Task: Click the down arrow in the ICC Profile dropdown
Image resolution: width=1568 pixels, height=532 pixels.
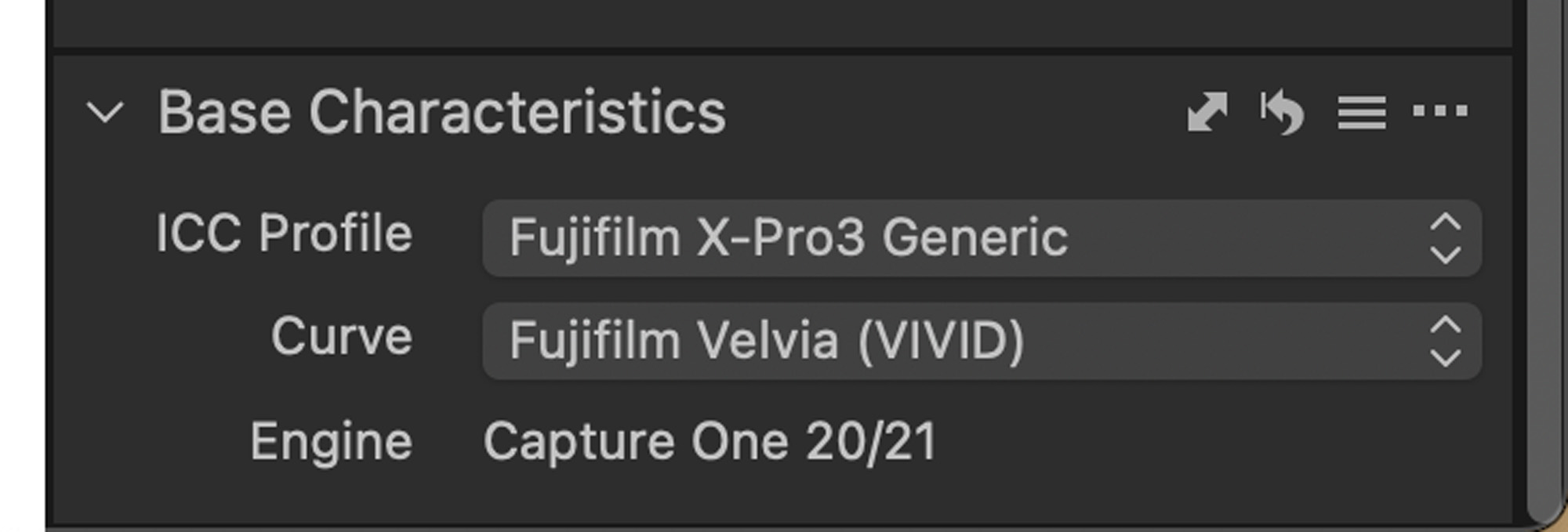Action: (x=1445, y=254)
